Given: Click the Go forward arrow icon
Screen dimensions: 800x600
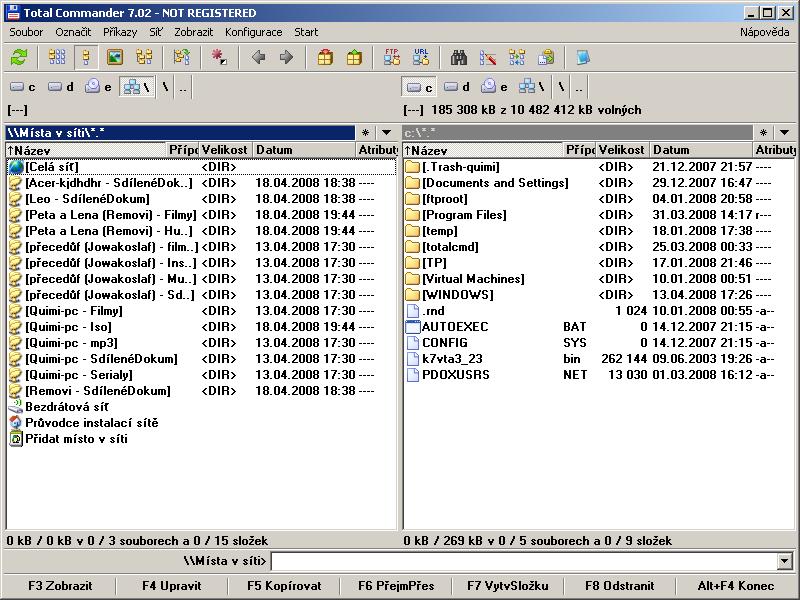Looking at the screenshot, I should [x=286, y=58].
